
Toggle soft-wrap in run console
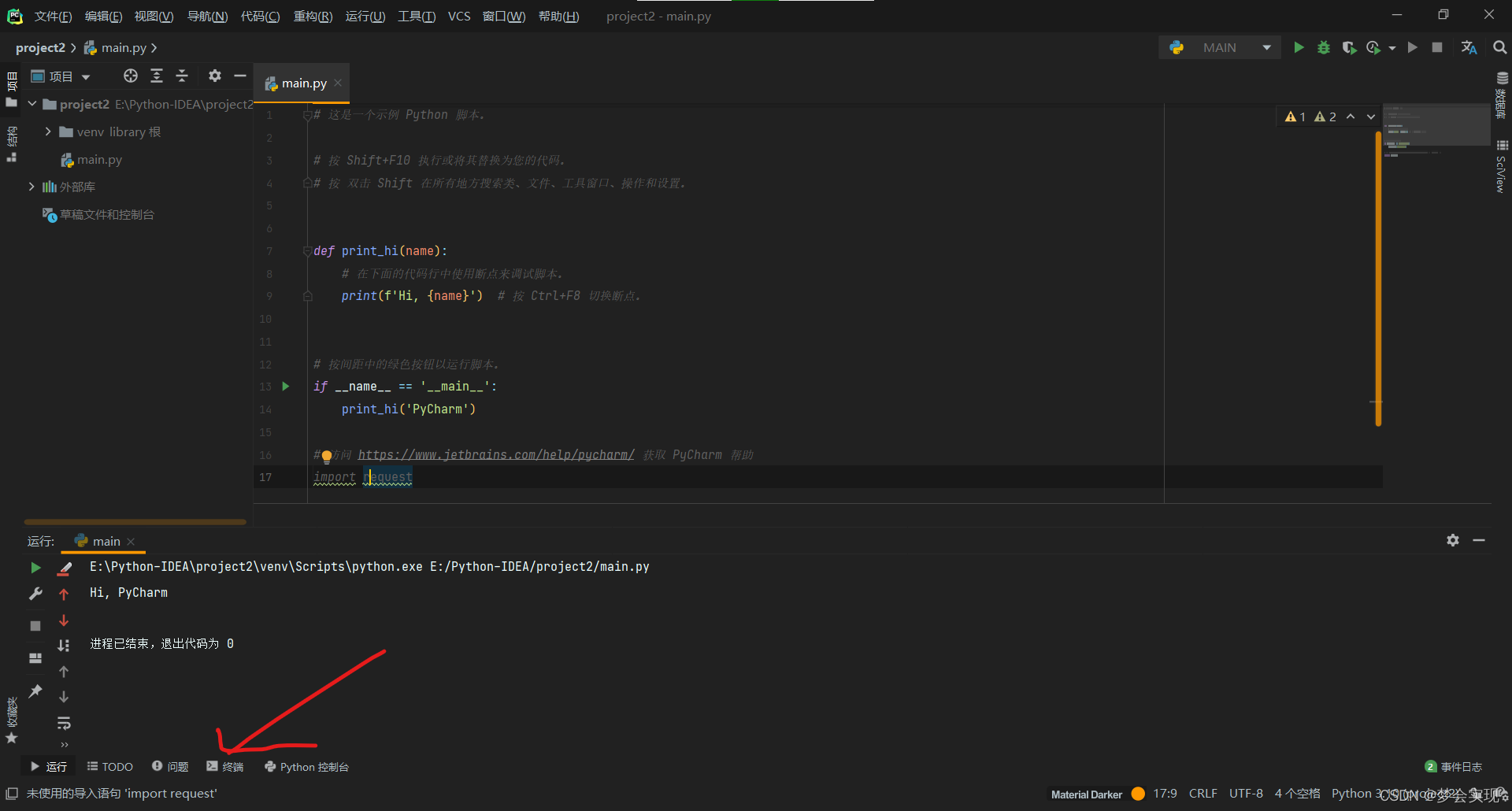(x=64, y=723)
